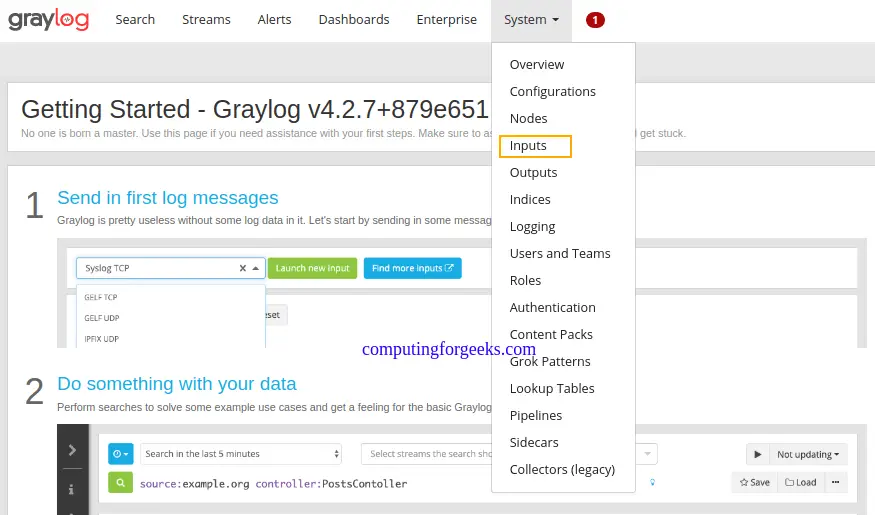Open the Enterprise page

coord(446,20)
